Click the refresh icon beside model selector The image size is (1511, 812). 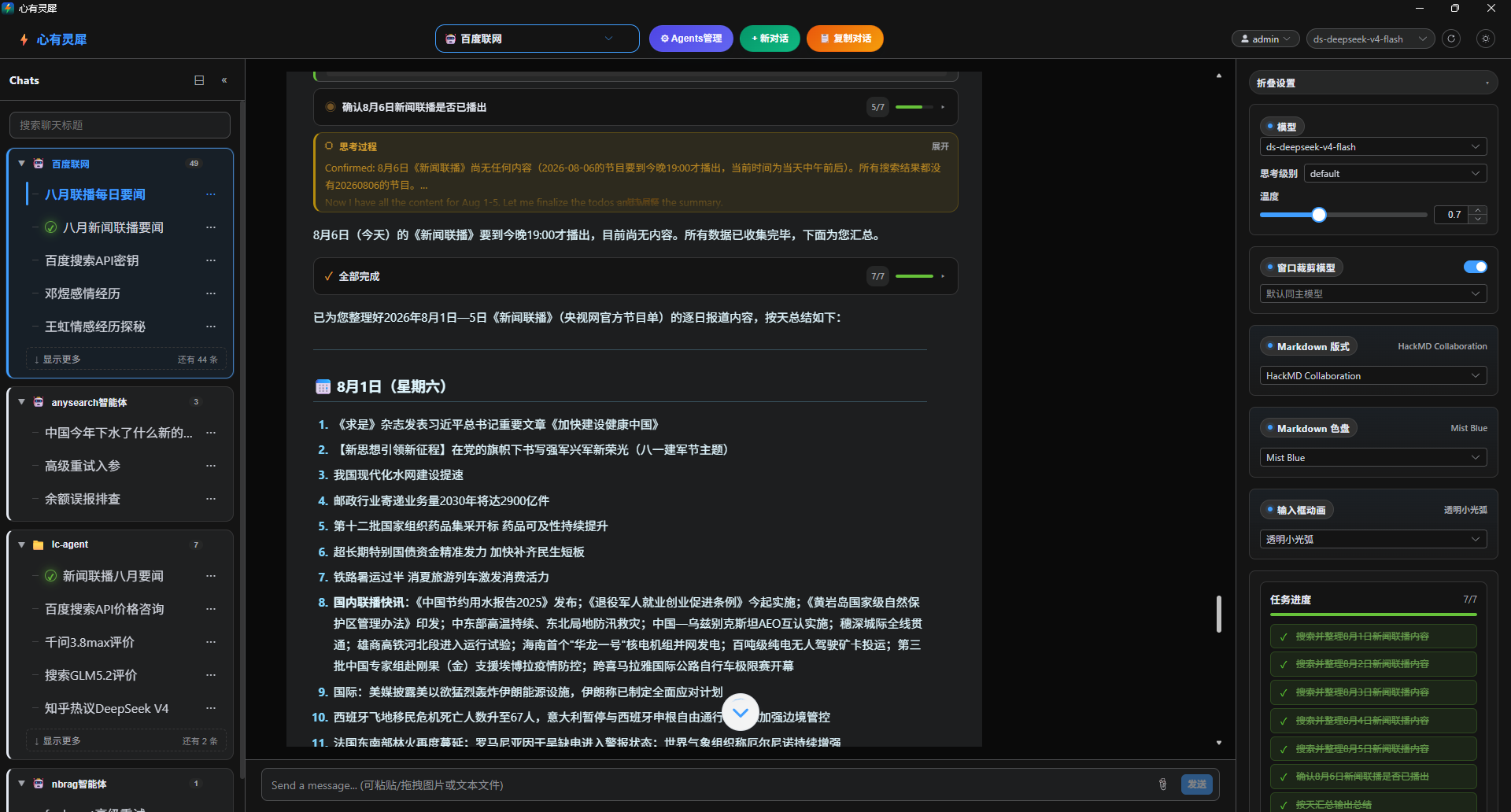(1452, 39)
